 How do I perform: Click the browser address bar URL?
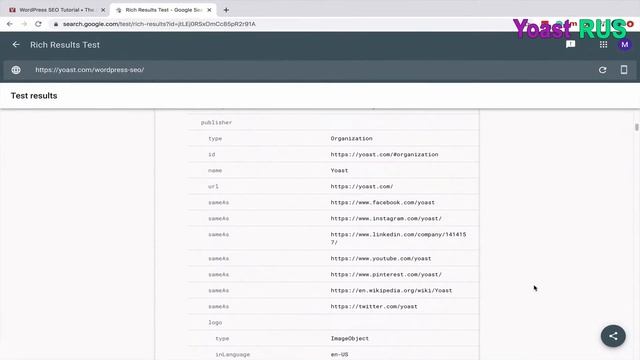tap(159, 24)
